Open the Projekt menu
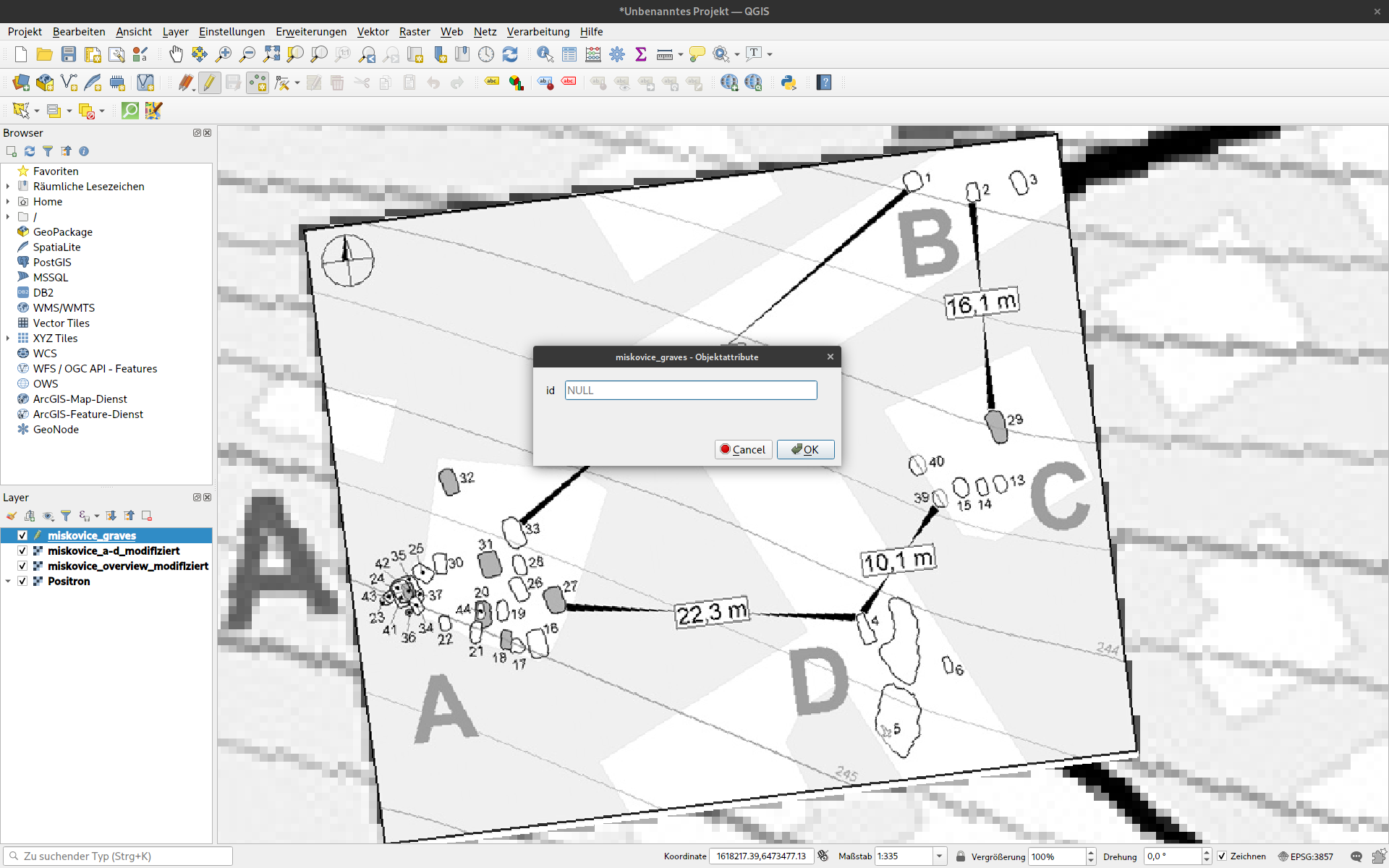The image size is (1389, 868). (x=25, y=32)
